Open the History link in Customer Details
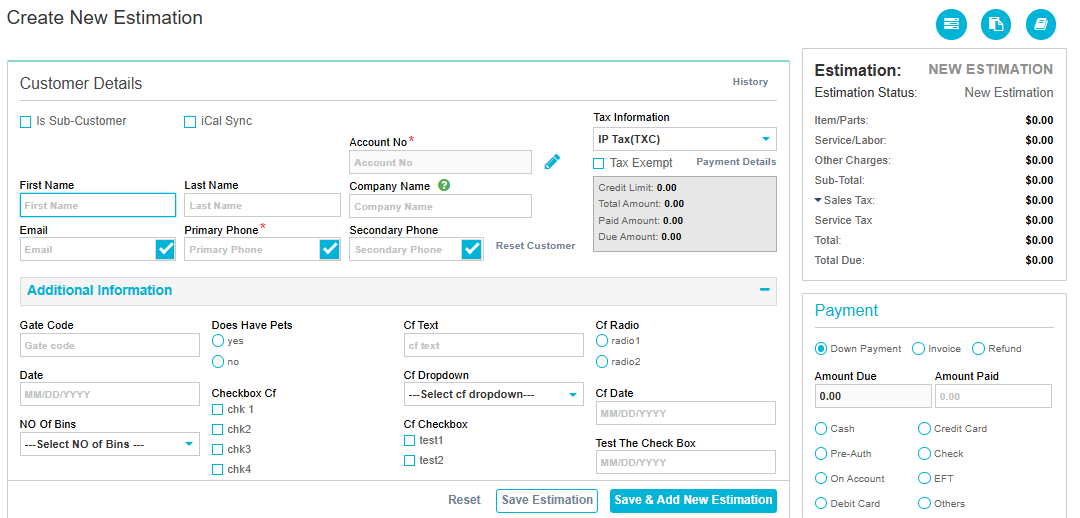Viewport: 1080px width, 518px height. pos(750,82)
